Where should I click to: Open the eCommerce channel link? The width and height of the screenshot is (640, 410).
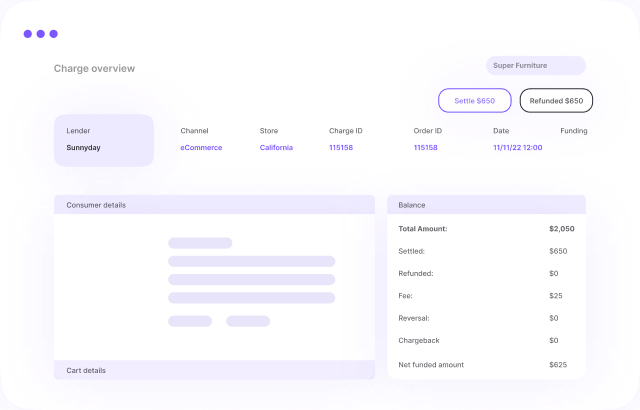pyautogui.click(x=201, y=148)
